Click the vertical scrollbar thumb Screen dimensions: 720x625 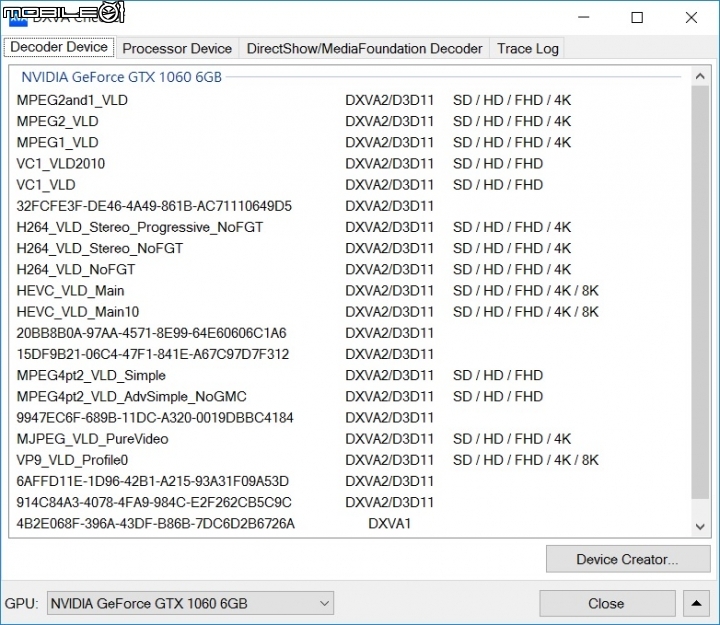click(700, 292)
